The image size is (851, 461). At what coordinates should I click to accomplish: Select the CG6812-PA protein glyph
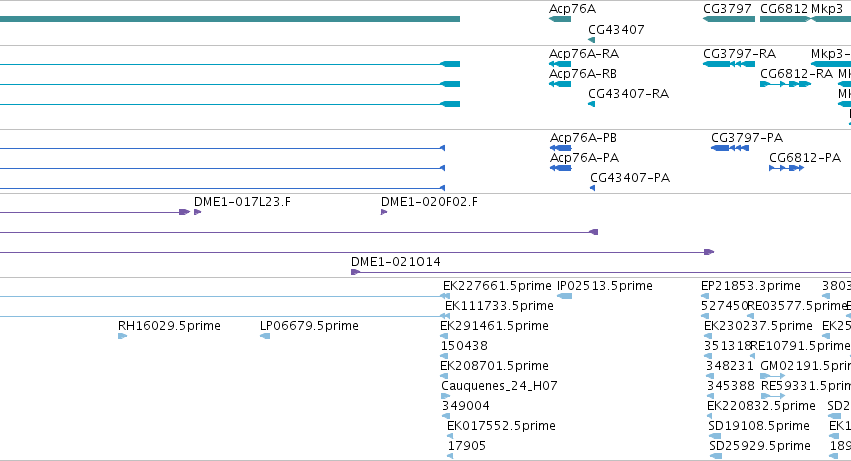tap(786, 168)
